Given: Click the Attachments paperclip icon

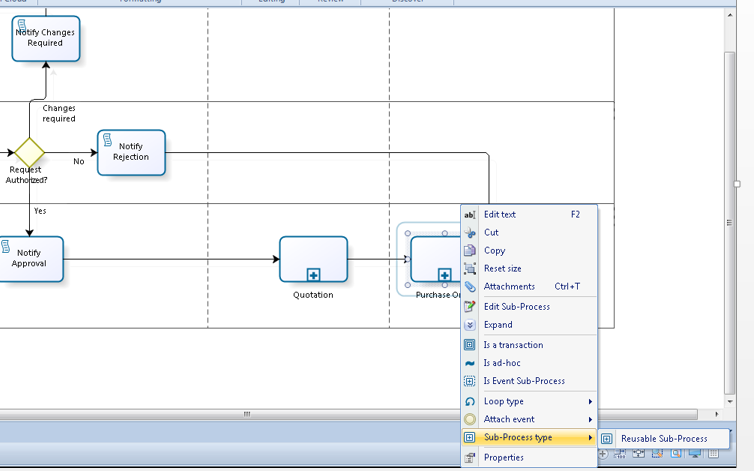Looking at the screenshot, I should click(x=470, y=287).
